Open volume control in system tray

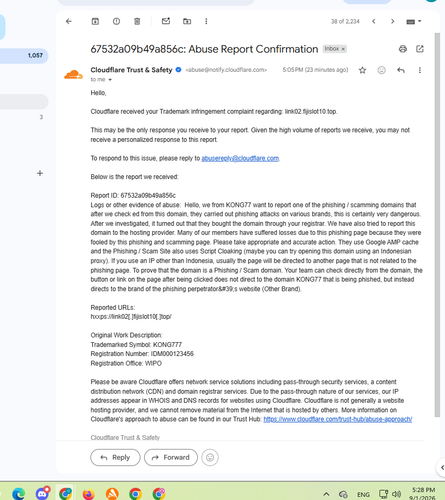click(x=396, y=494)
